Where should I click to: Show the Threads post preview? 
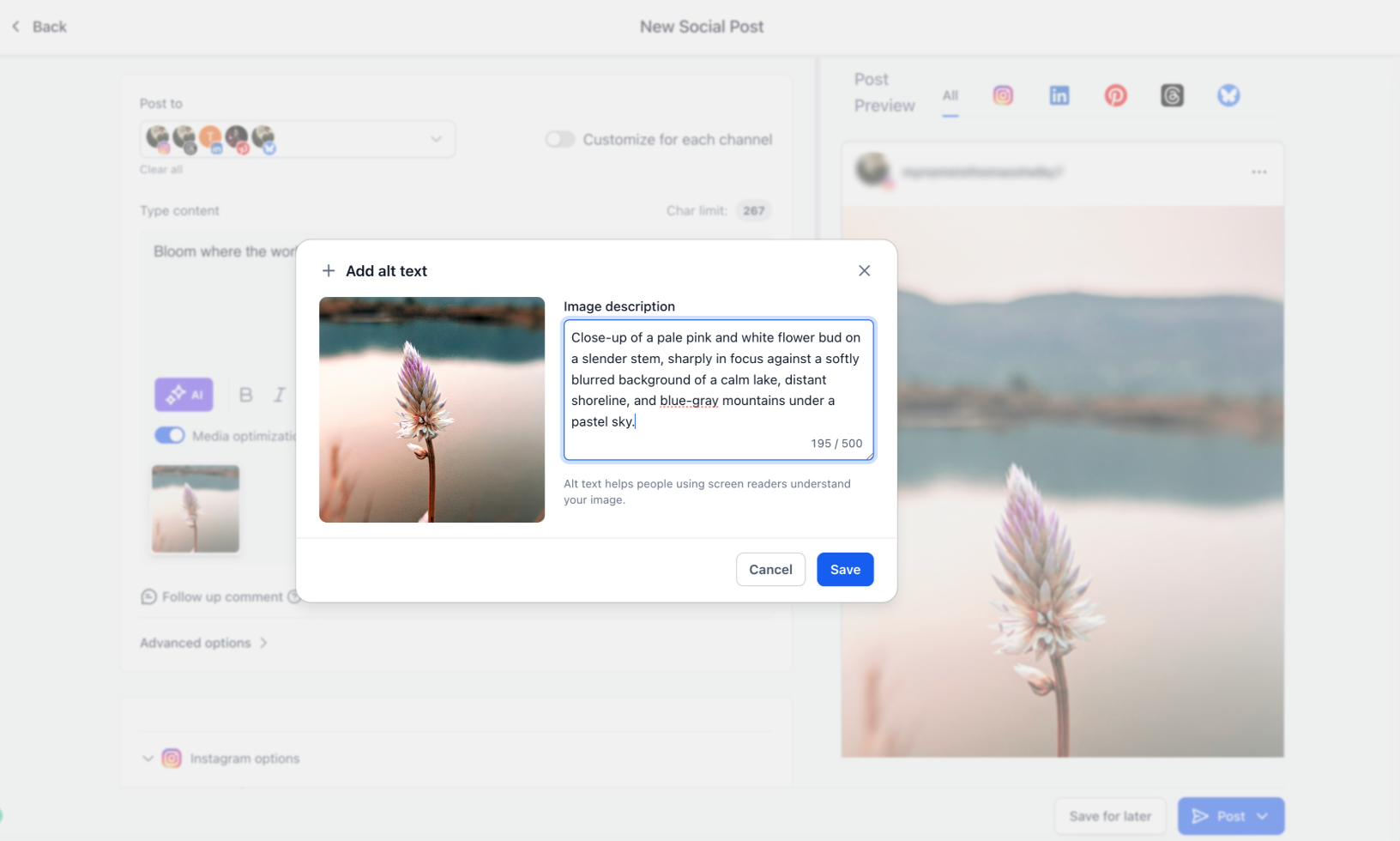tap(1172, 95)
